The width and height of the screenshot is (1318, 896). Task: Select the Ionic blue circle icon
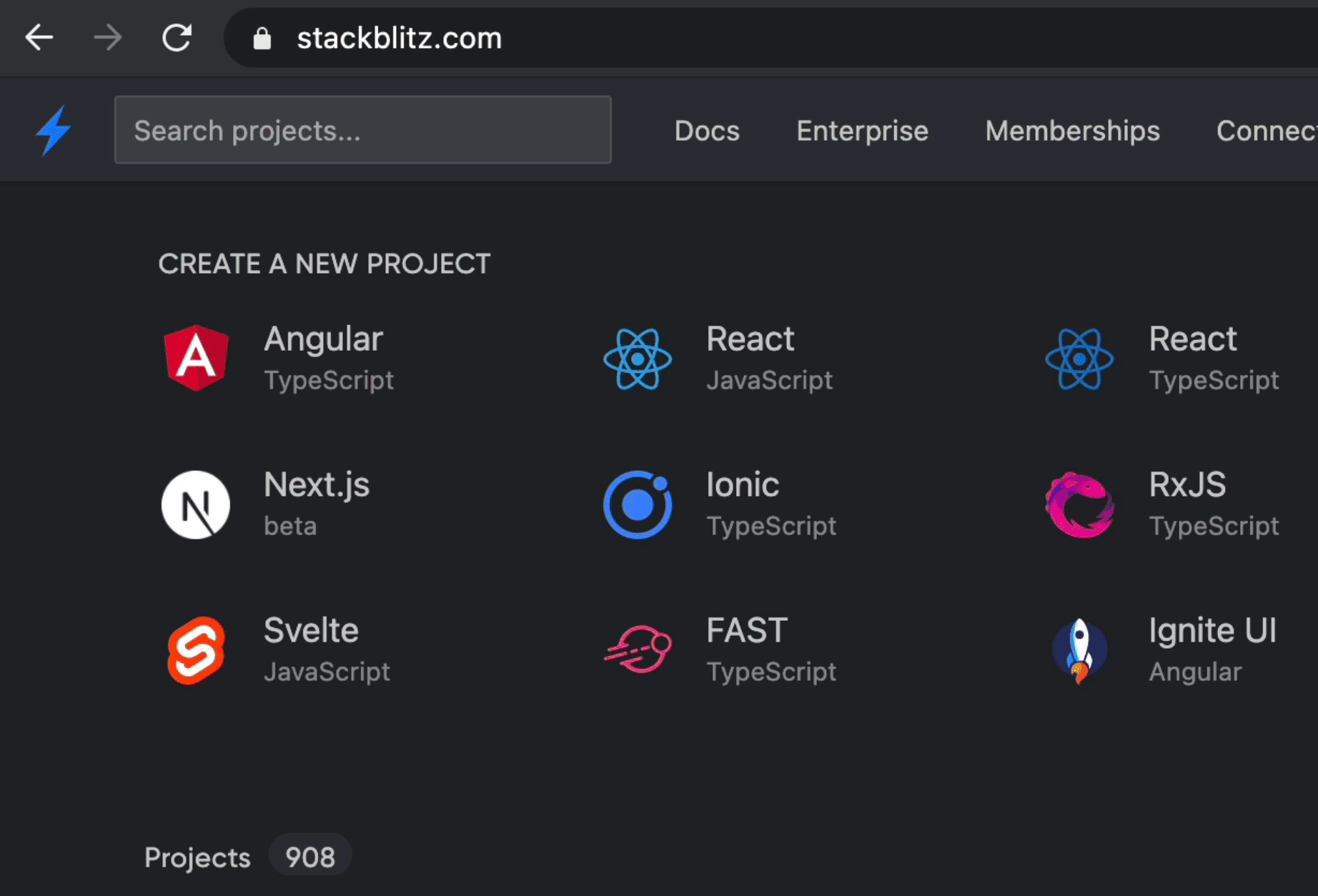pyautogui.click(x=638, y=504)
